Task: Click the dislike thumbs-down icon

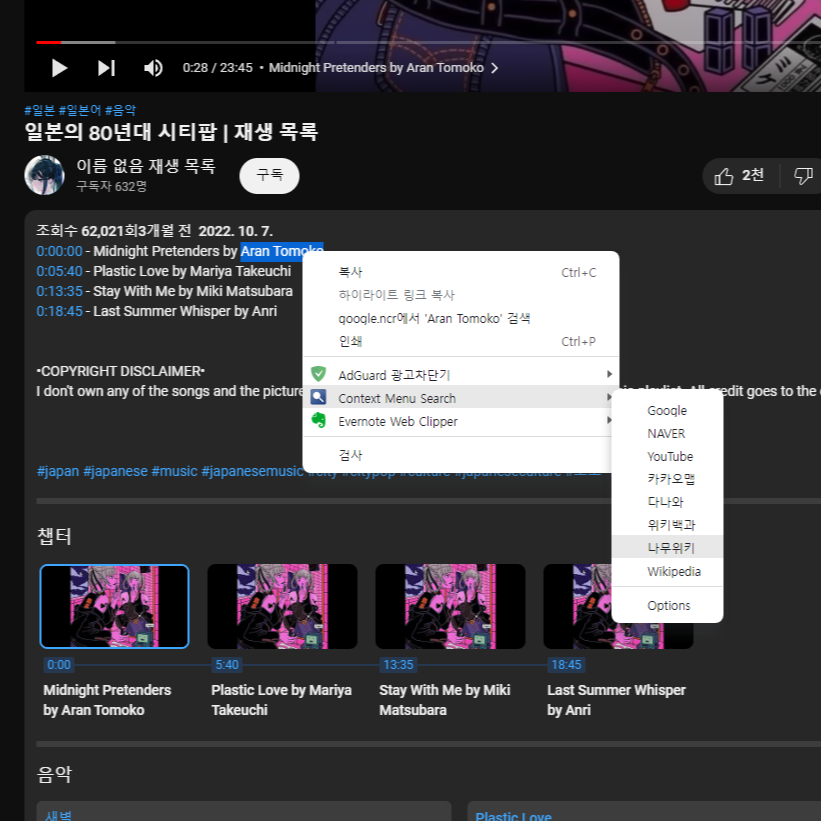Action: point(803,176)
